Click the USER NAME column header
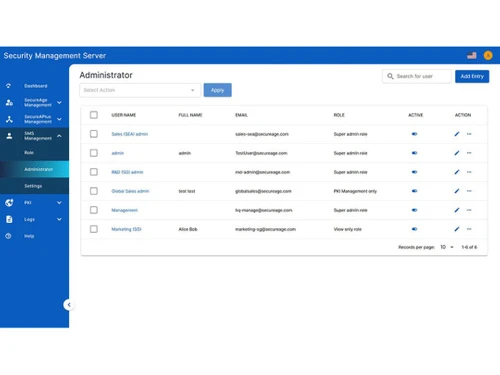The width and height of the screenshot is (500, 375). tap(124, 115)
